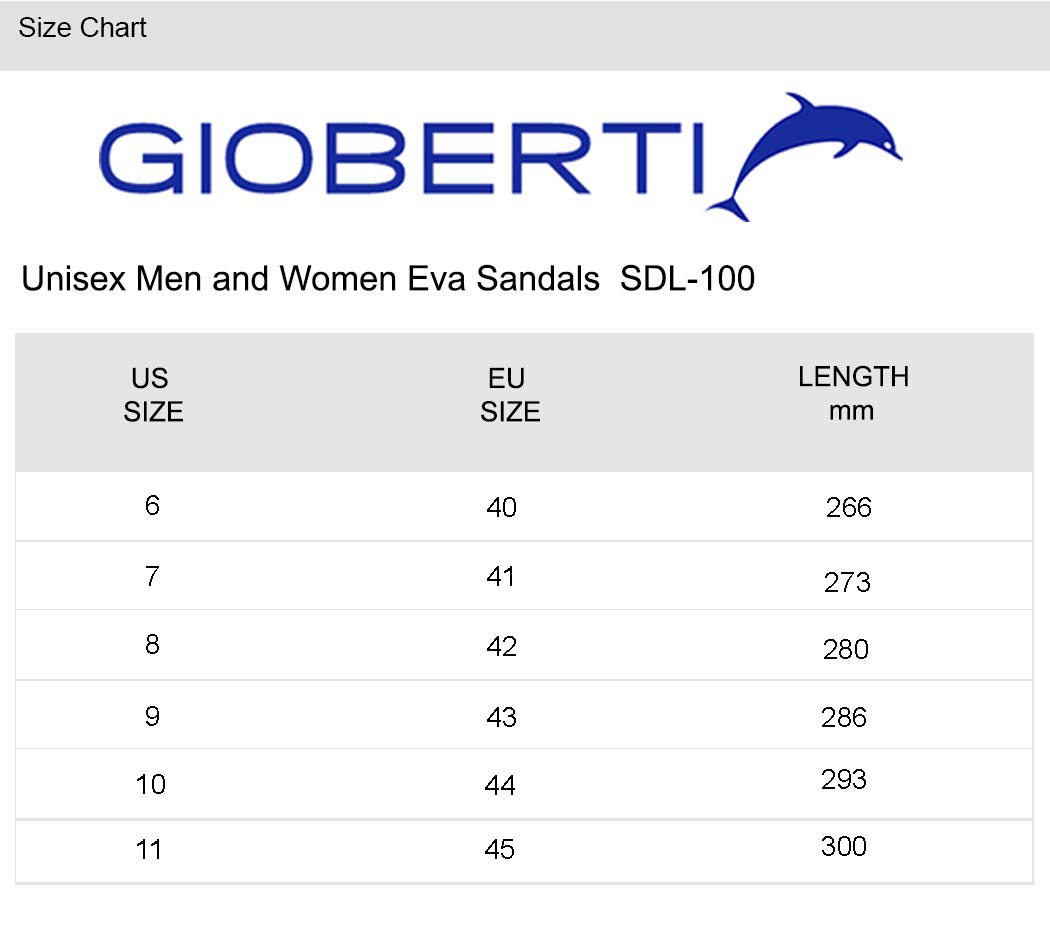This screenshot has height=950, width=1050.
Task: Click the 266 mm length value
Action: (848, 507)
